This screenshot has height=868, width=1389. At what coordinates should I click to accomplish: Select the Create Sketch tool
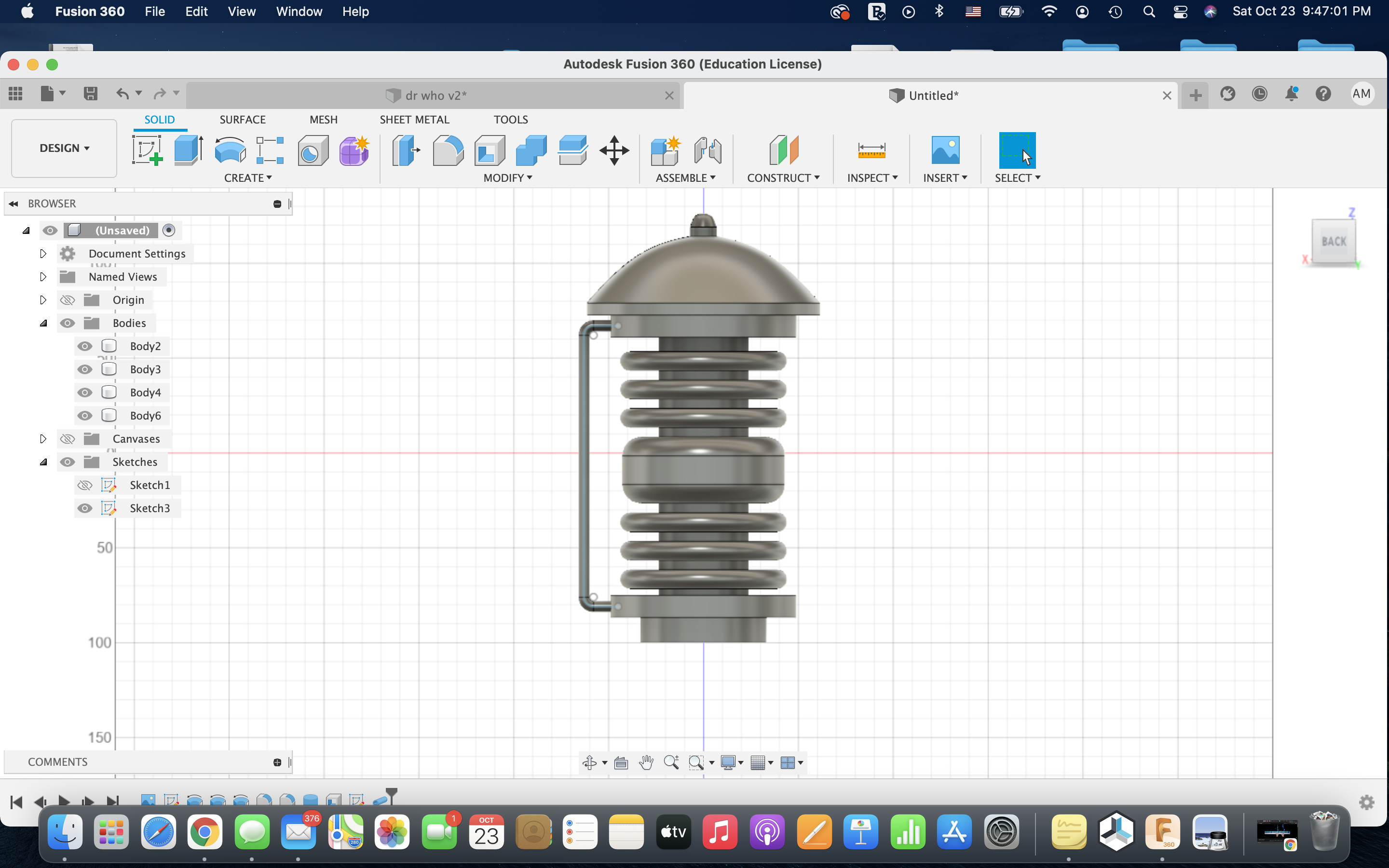[x=148, y=150]
